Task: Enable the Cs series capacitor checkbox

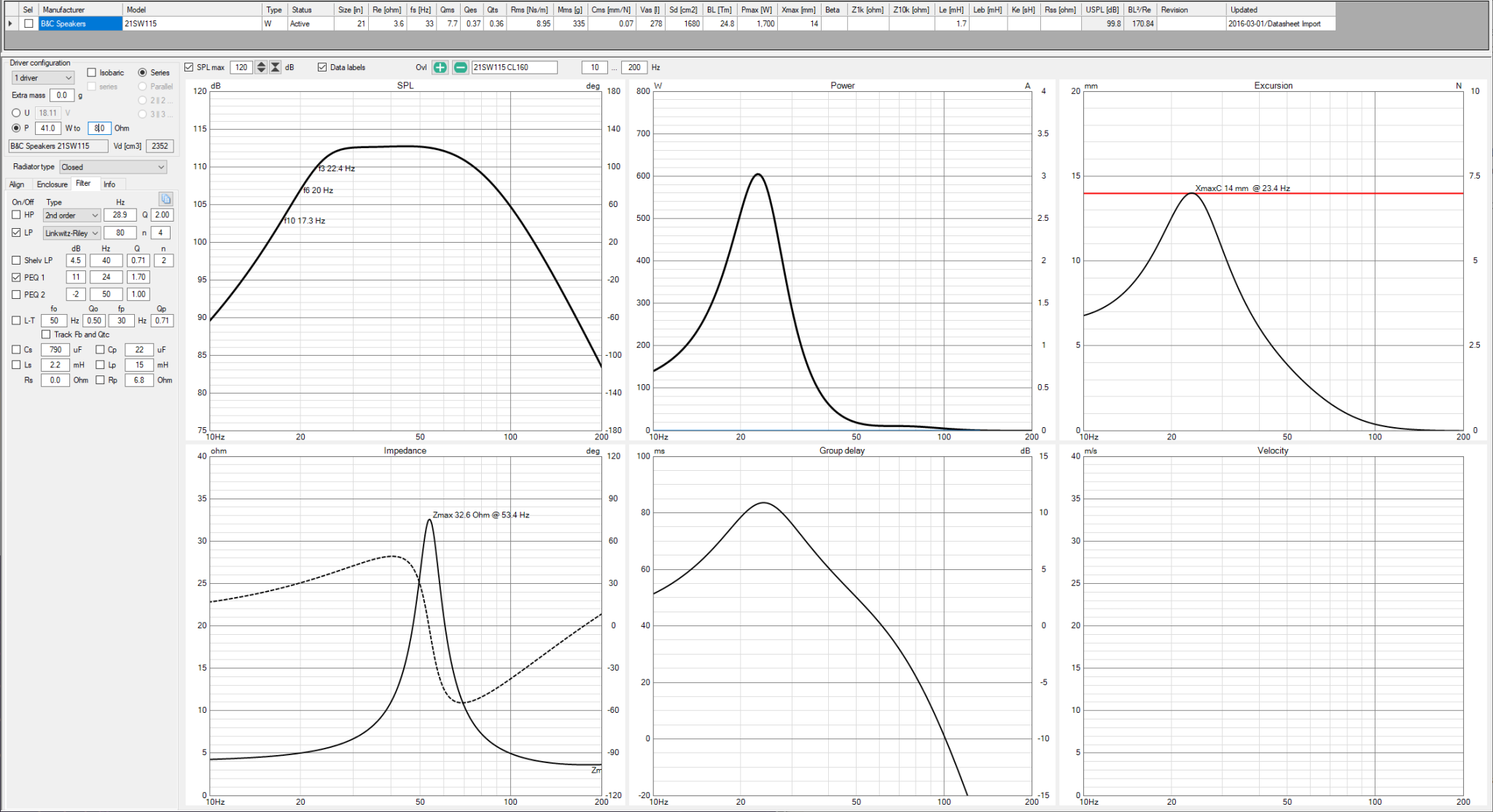Action: (17, 350)
